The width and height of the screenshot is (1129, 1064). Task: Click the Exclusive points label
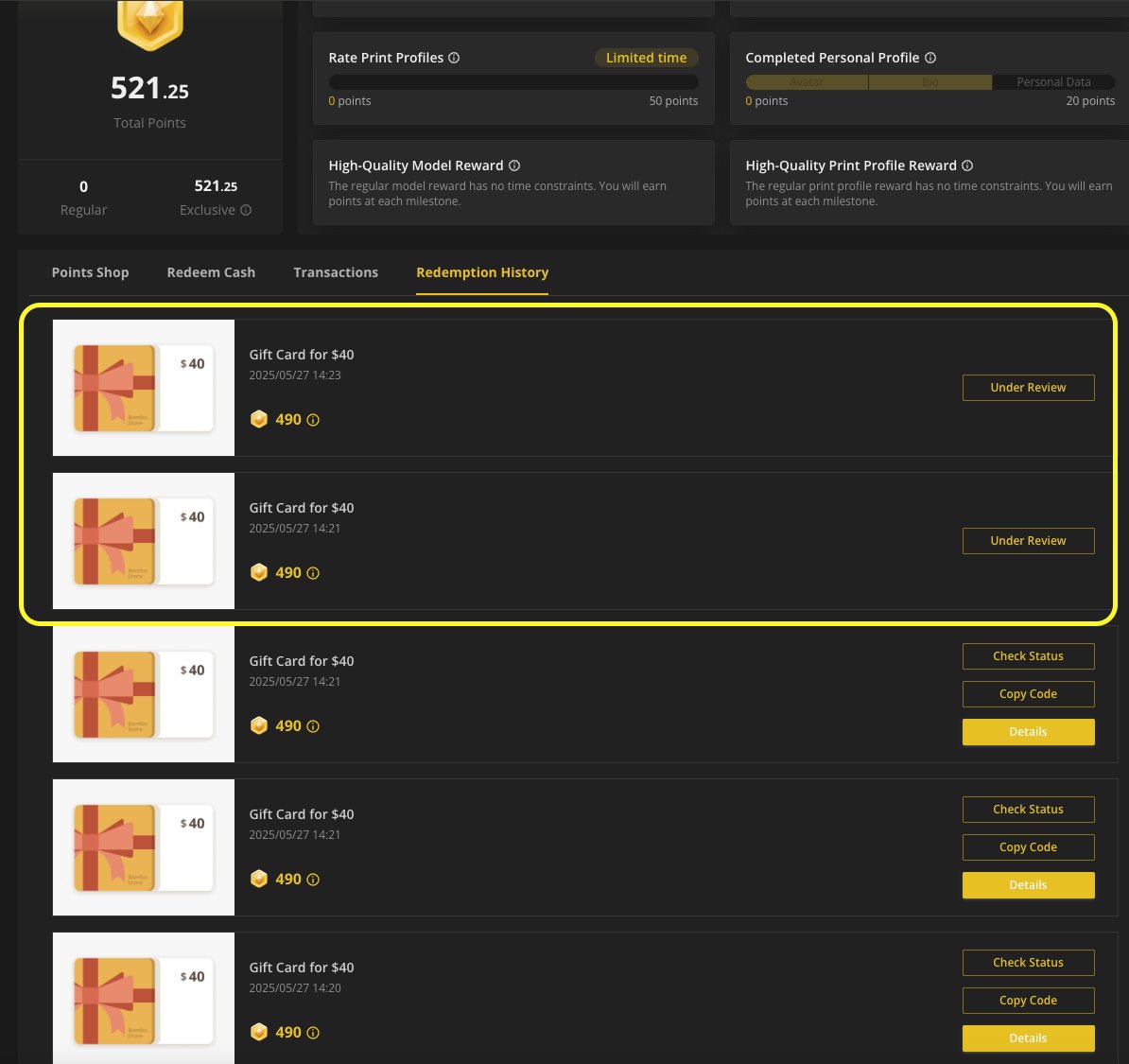pos(207,210)
